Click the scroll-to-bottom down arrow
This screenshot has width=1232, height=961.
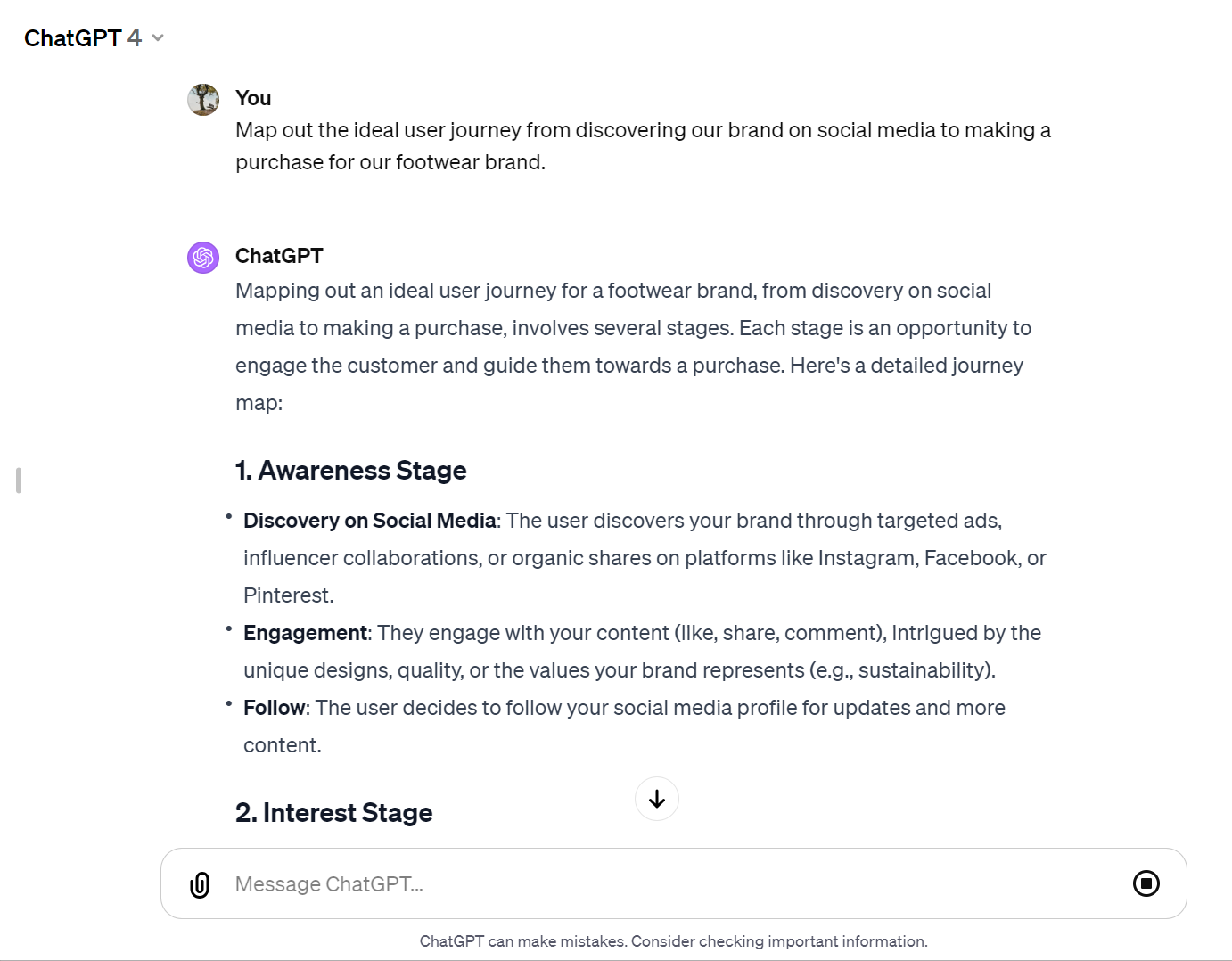(657, 799)
